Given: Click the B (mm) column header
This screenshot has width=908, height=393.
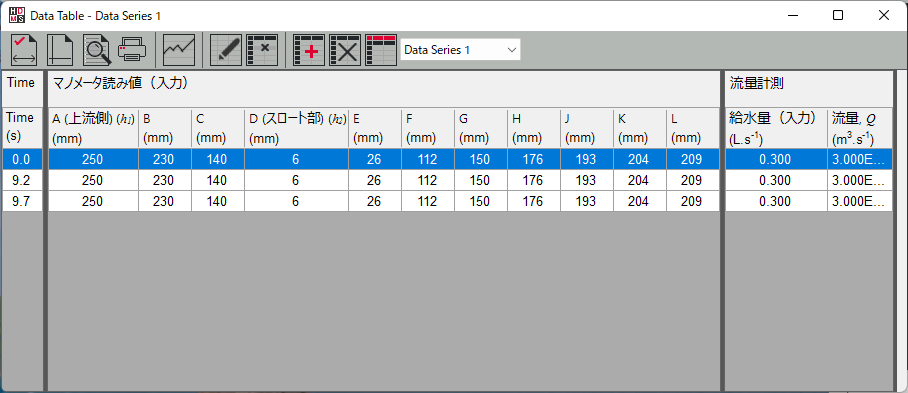Looking at the screenshot, I should pyautogui.click(x=165, y=128).
